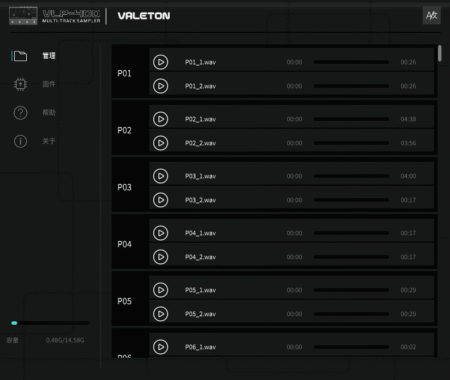Seek in P04_1.wav progress bar
The width and height of the screenshot is (450, 380).
point(351,233)
